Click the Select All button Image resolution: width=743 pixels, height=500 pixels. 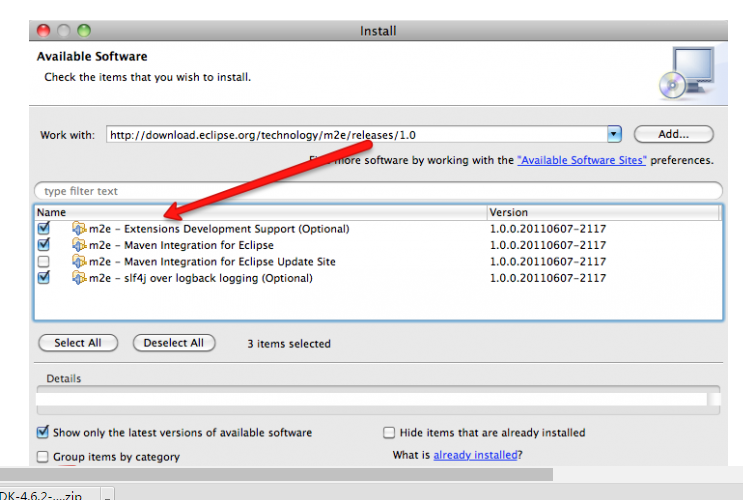[x=78, y=343]
